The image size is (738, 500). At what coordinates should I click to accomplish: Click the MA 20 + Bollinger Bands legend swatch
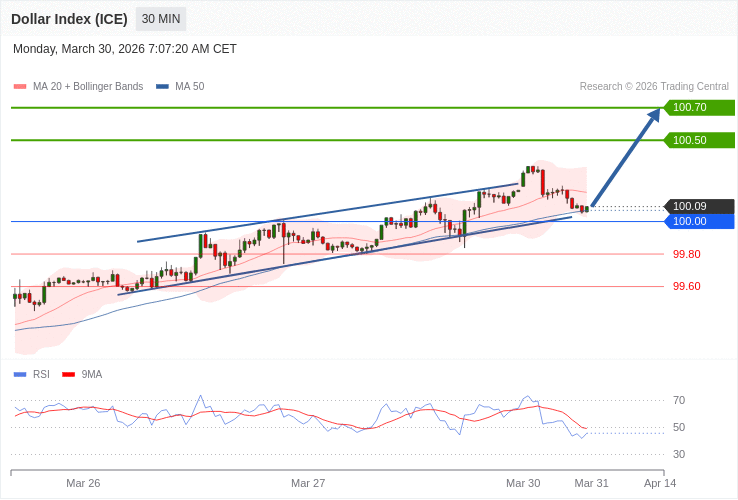(20, 87)
